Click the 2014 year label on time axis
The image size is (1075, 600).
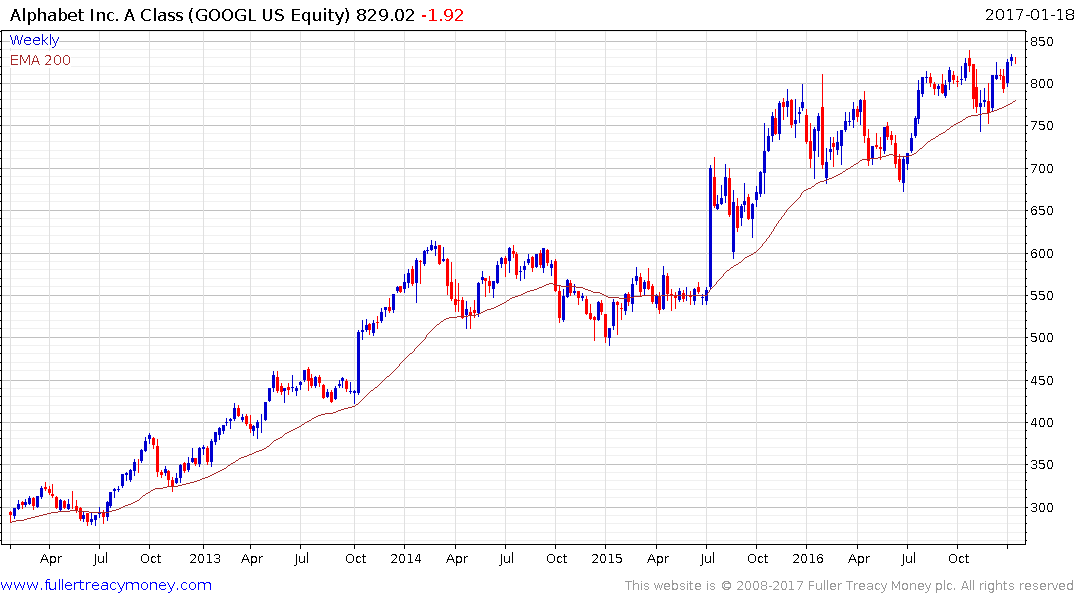(x=406, y=559)
